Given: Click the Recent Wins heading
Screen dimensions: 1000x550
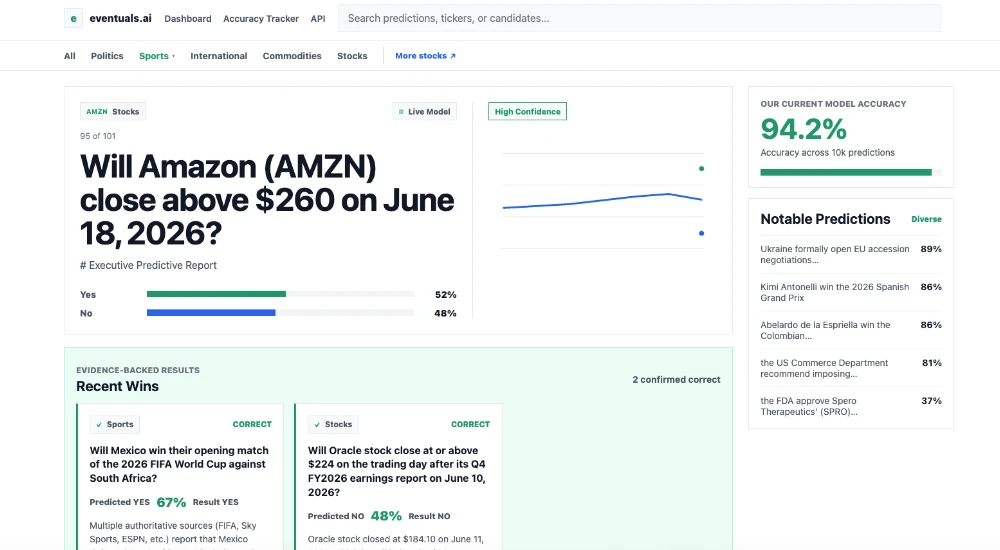Looking at the screenshot, I should pyautogui.click(x=117, y=386).
